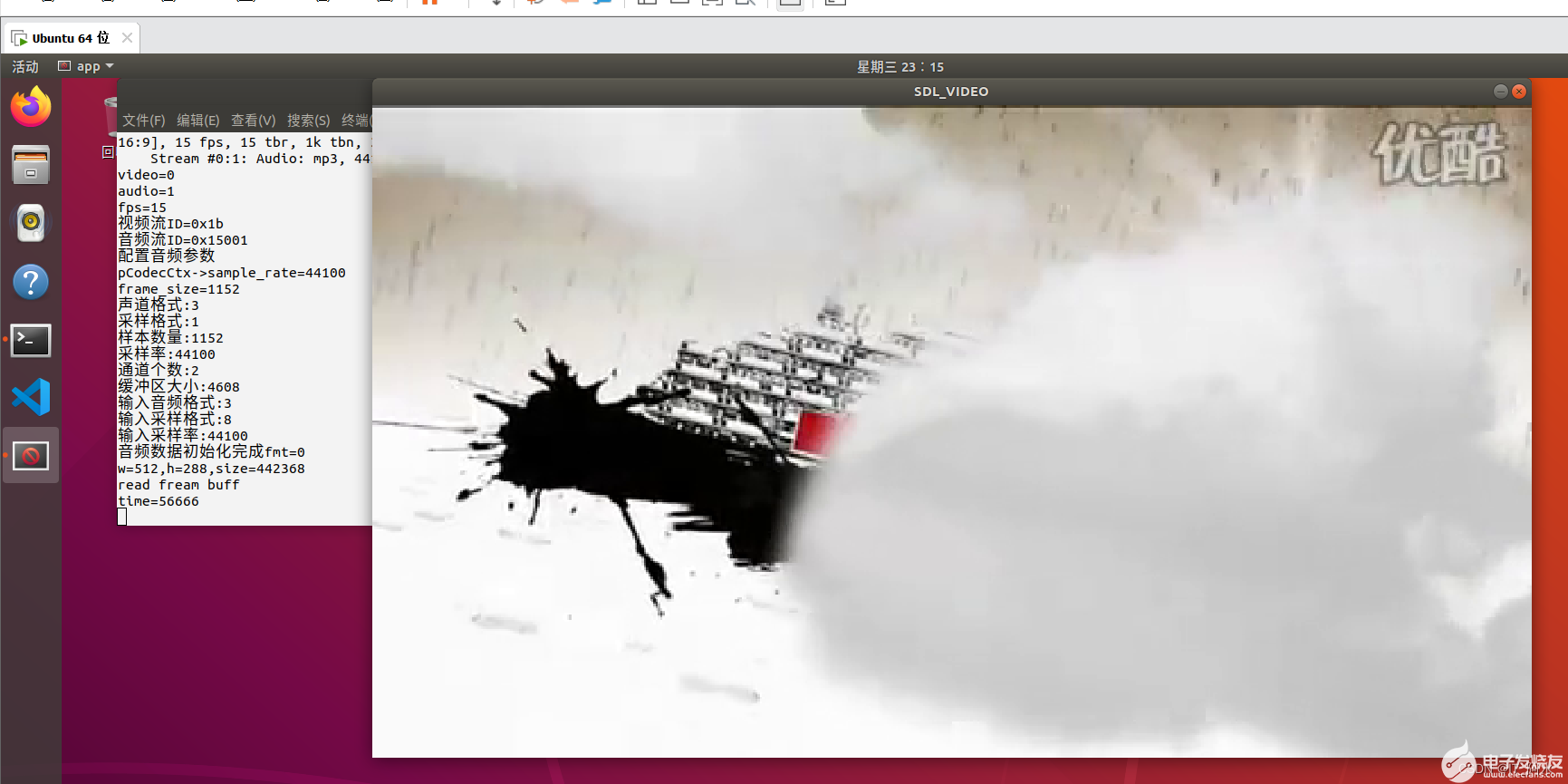
Task: Click the '输入音频格式:3' line
Action: [175, 403]
